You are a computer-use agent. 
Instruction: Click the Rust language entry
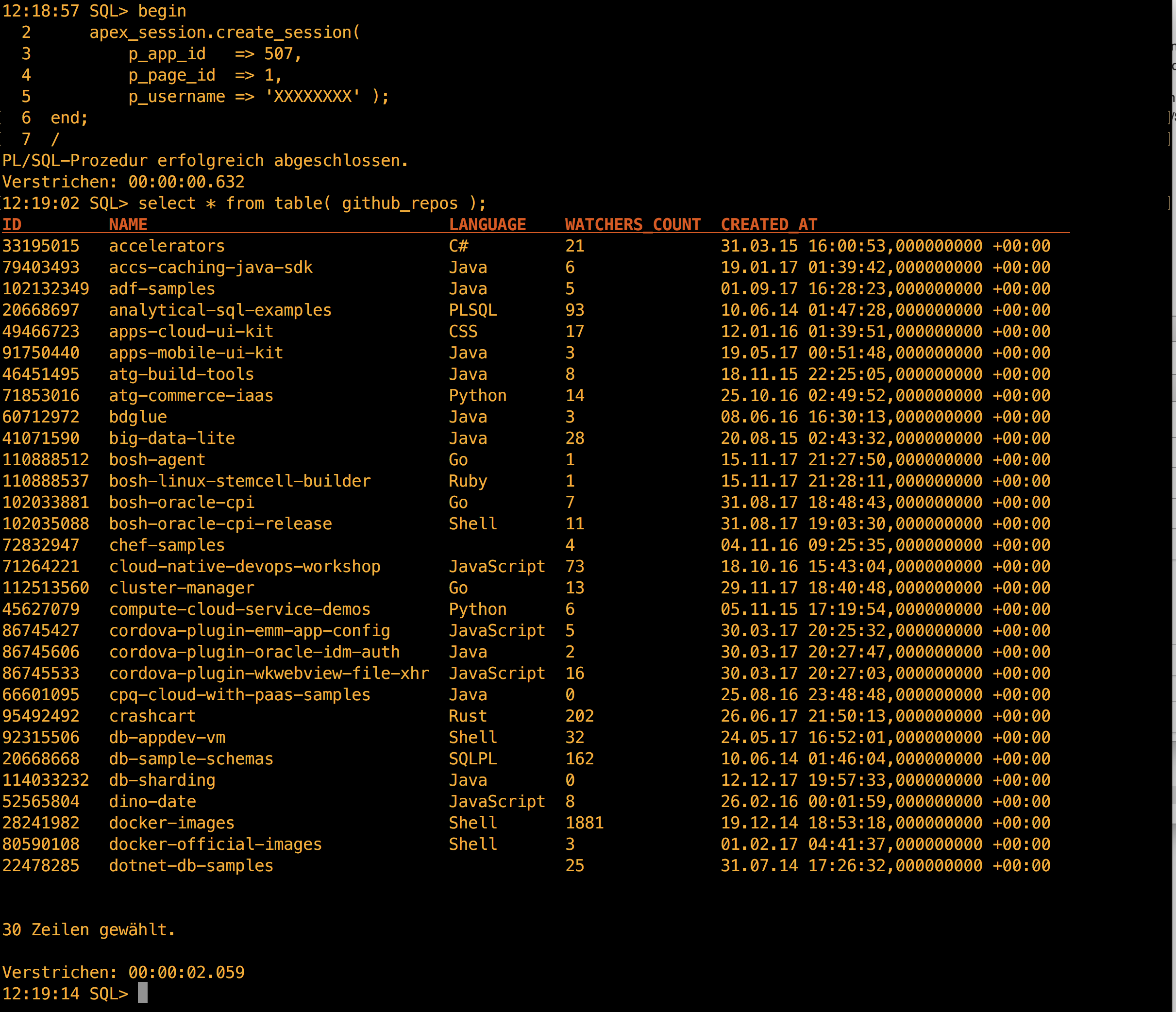pyautogui.click(x=468, y=716)
